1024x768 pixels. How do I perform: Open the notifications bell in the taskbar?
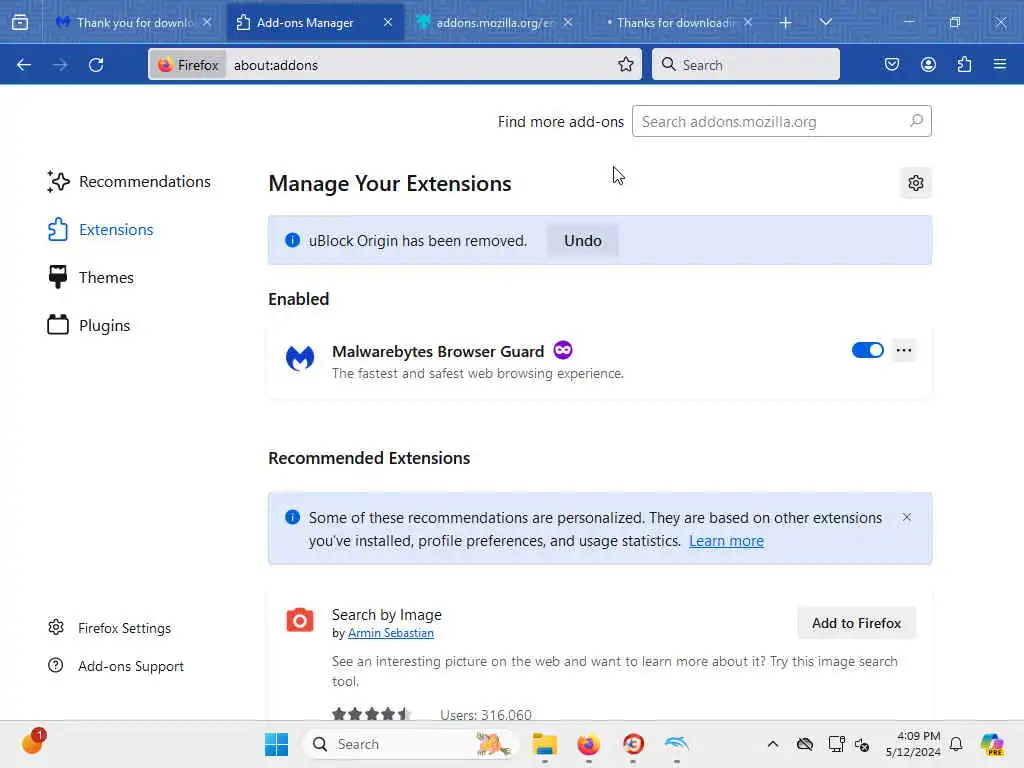click(956, 744)
